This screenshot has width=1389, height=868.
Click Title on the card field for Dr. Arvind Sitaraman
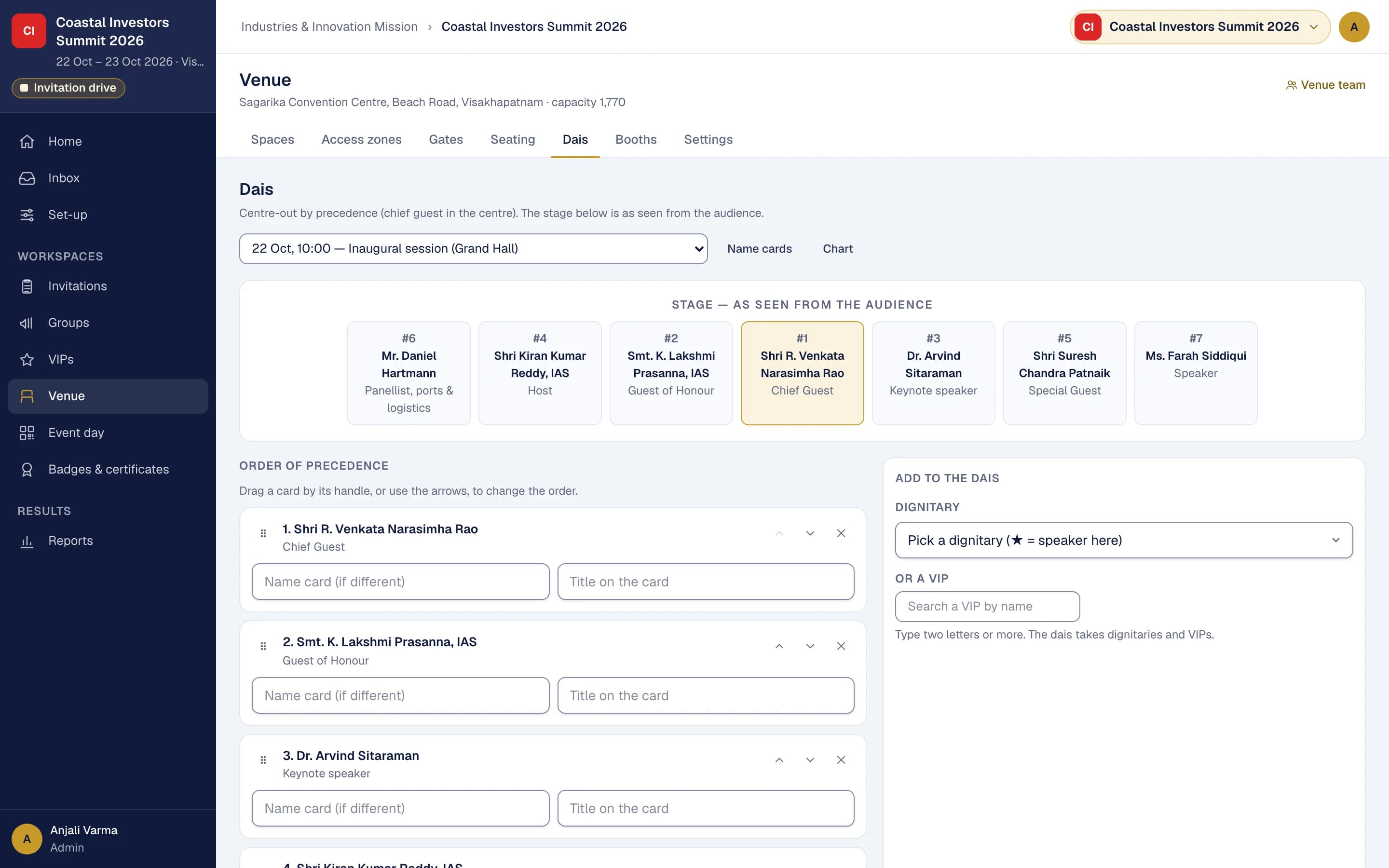tap(706, 808)
